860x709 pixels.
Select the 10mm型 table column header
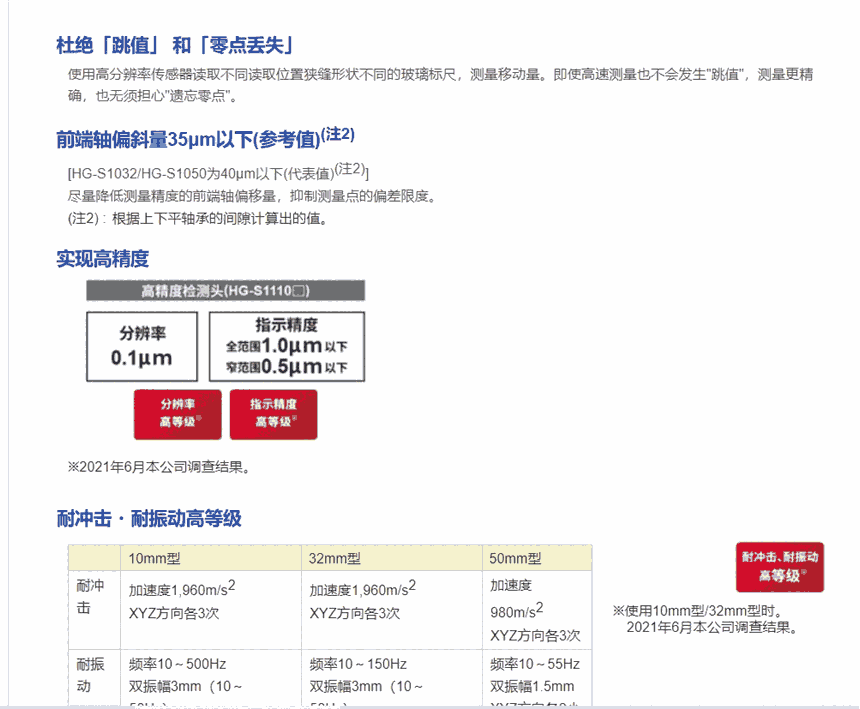[155, 558]
